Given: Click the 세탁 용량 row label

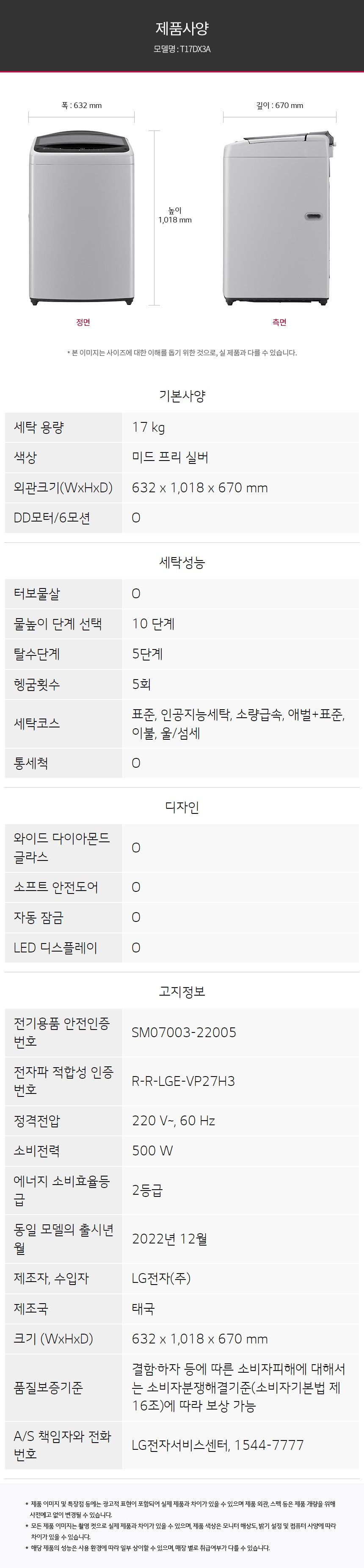Looking at the screenshot, I should (39, 427).
